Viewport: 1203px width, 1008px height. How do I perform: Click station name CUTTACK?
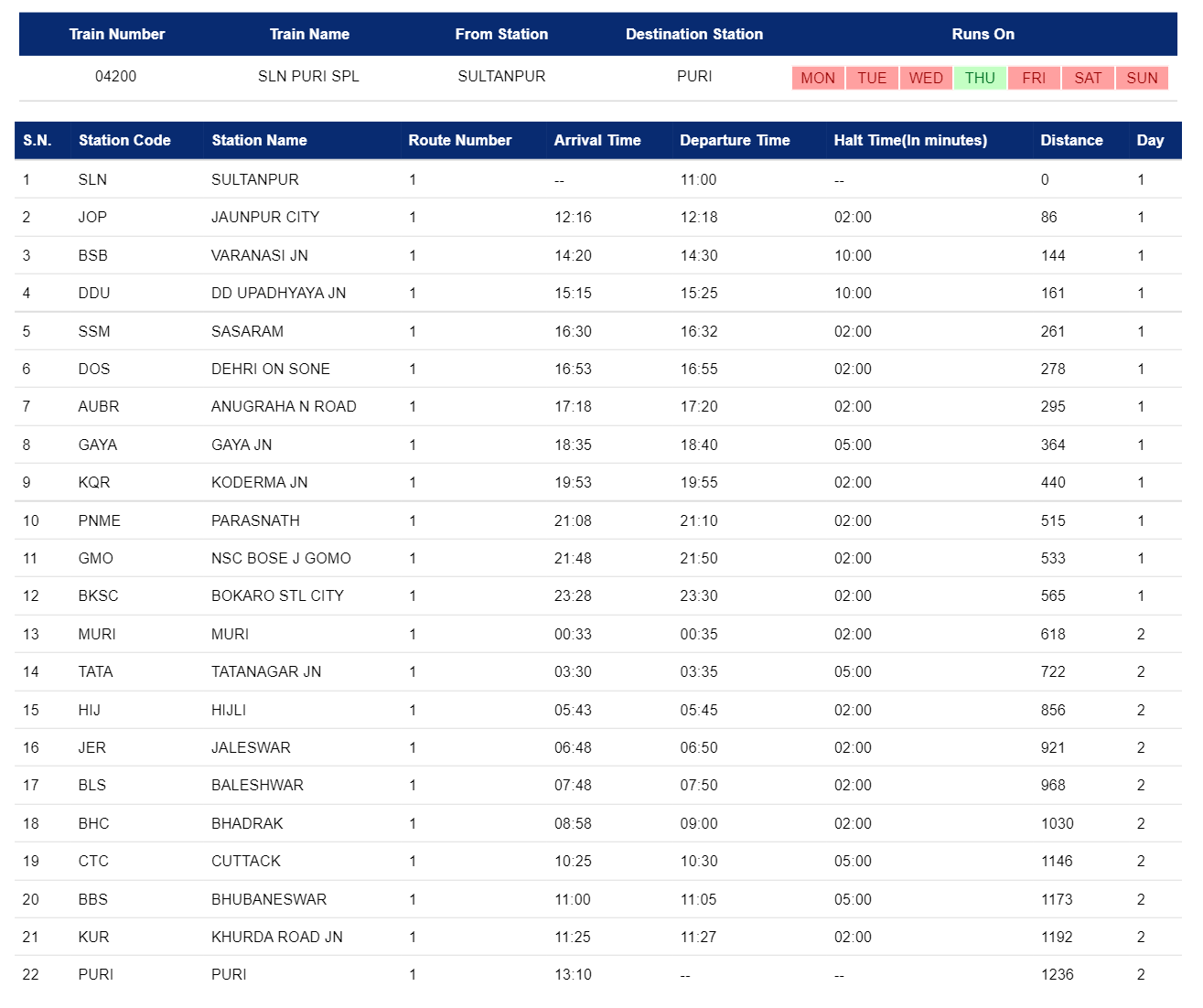tap(246, 861)
